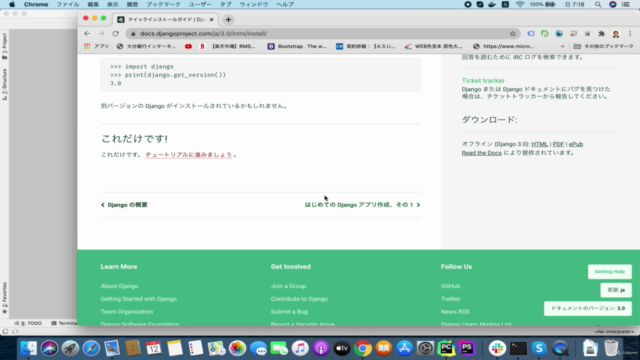Open the ウィンドウ menu
This screenshot has width=640, height=360.
pos(254,4)
